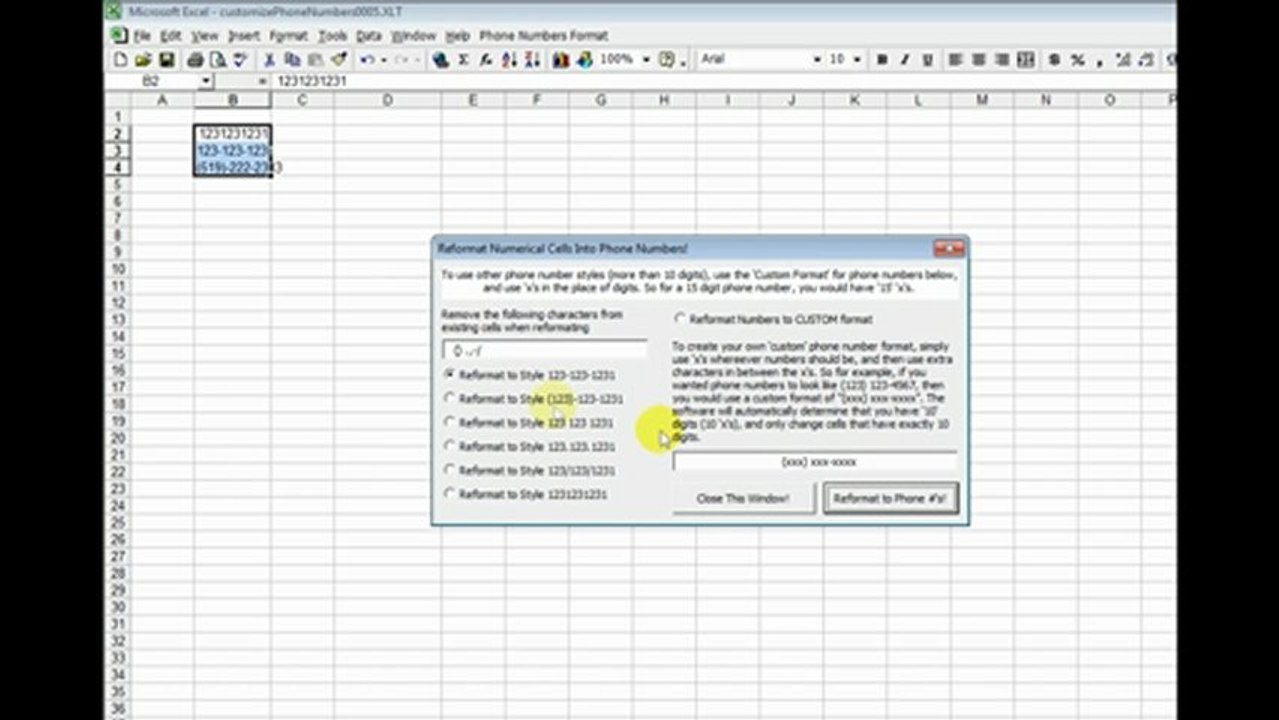This screenshot has height=720, width=1279.
Task: Select cell B3 containing 123-123-123
Action: click(x=232, y=150)
